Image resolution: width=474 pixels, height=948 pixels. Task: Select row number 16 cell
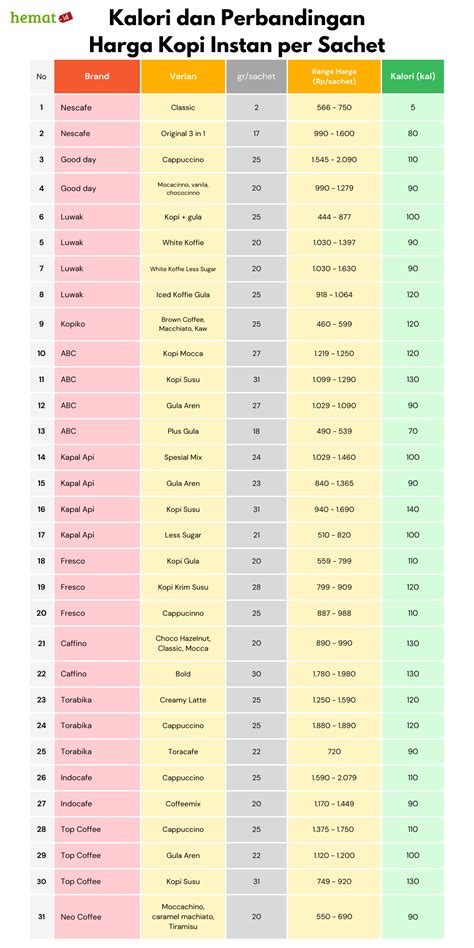coord(42,509)
